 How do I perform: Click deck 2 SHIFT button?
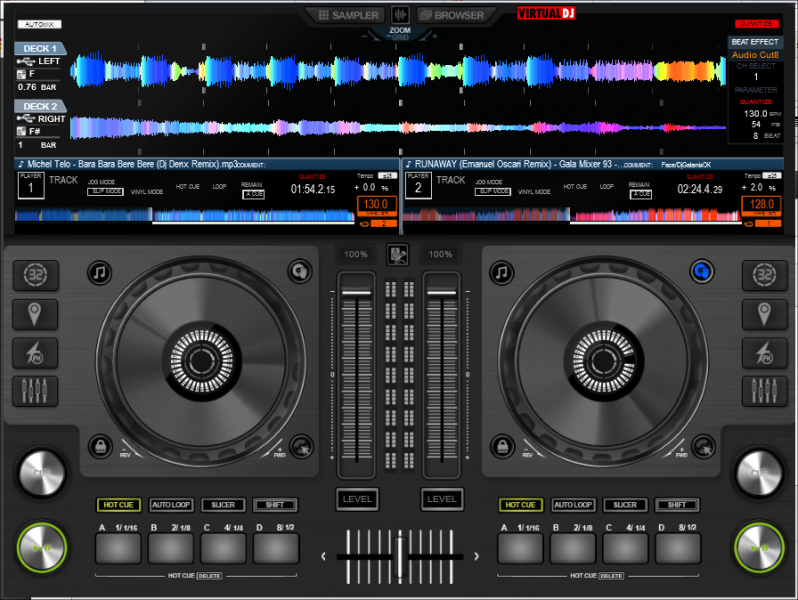pyautogui.click(x=677, y=505)
